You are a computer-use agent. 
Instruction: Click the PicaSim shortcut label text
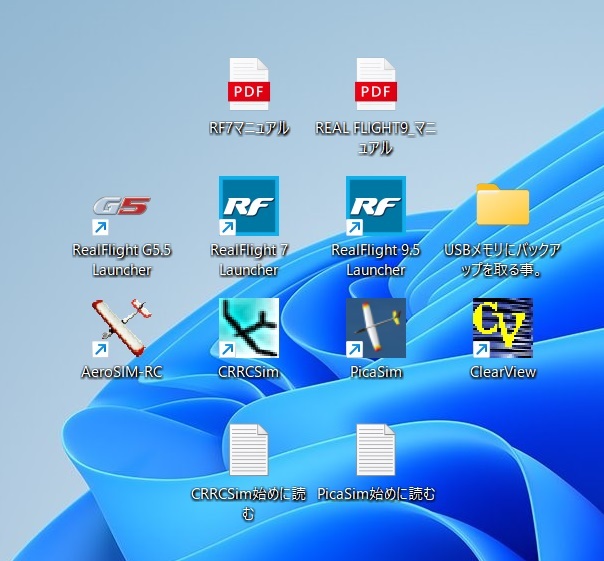click(376, 372)
